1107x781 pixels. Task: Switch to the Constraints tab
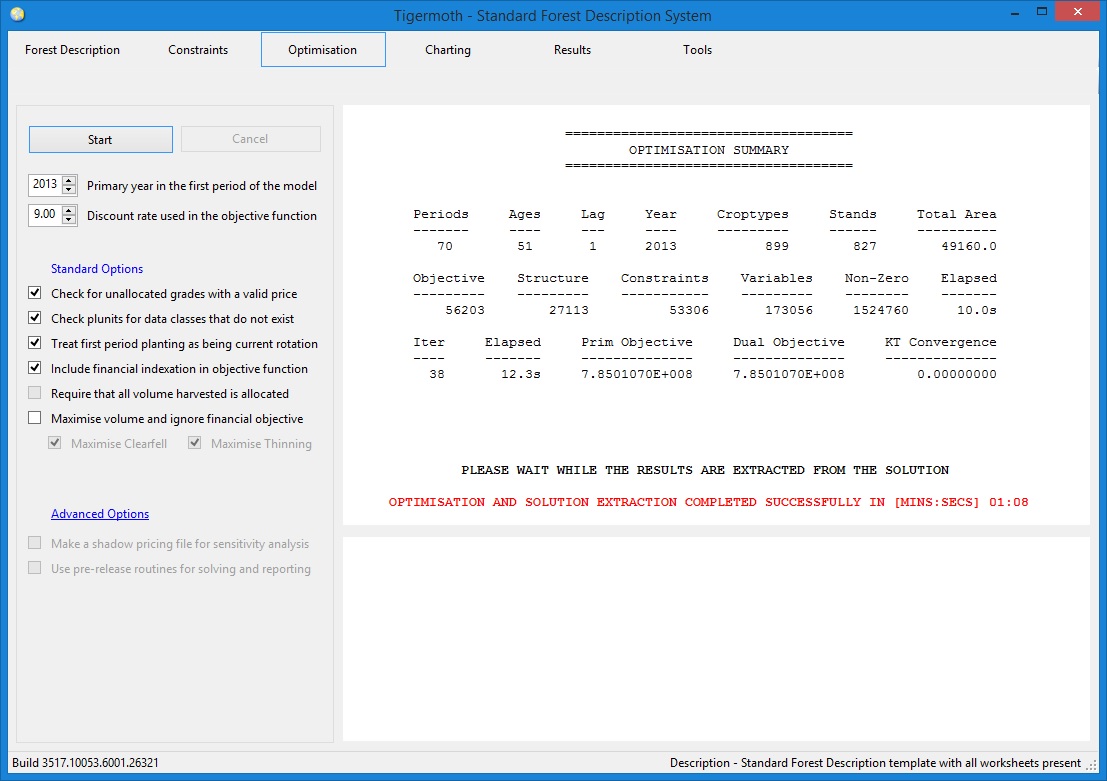tap(198, 49)
